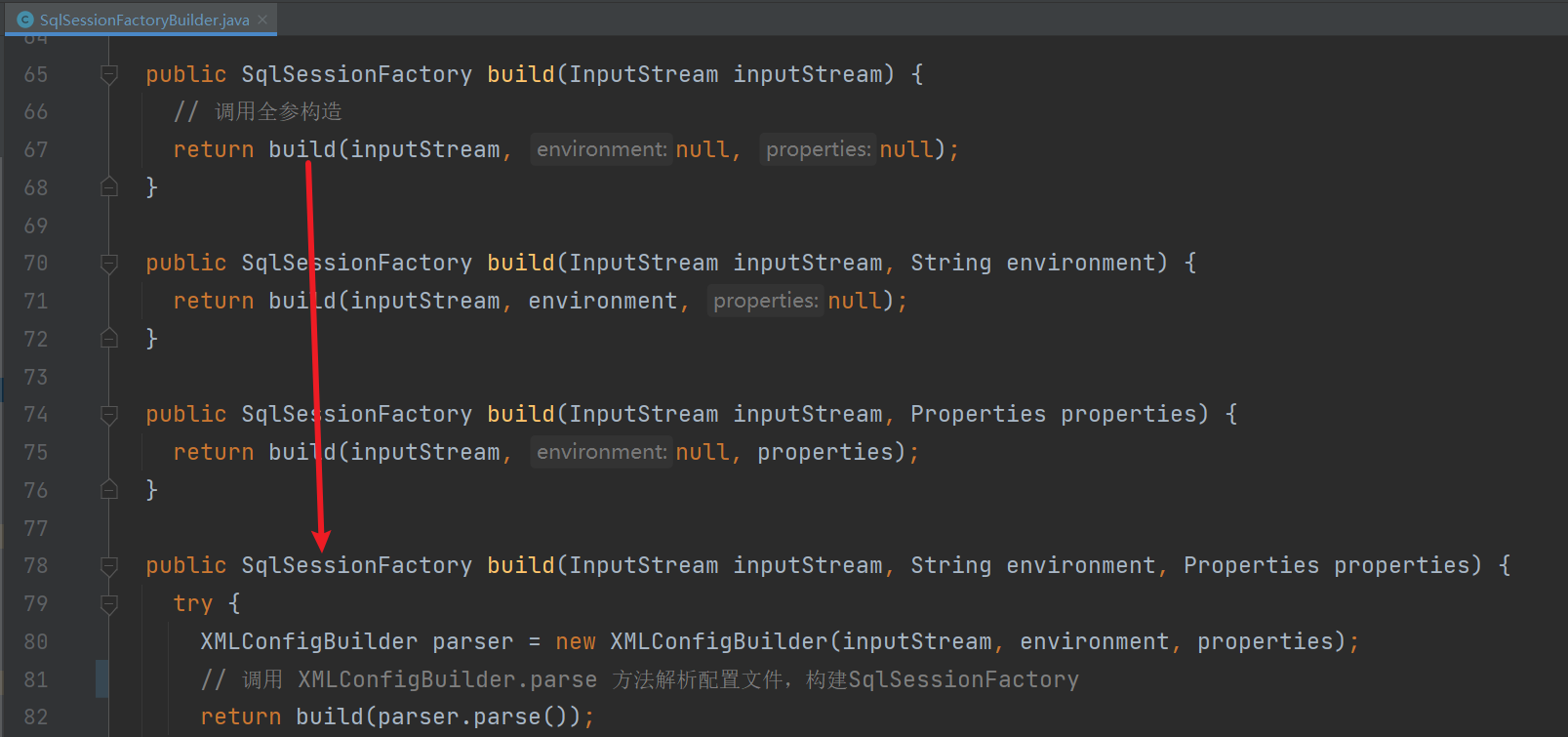The width and height of the screenshot is (1568, 737).
Task: Collapse the try block on line 79
Action: [x=109, y=604]
